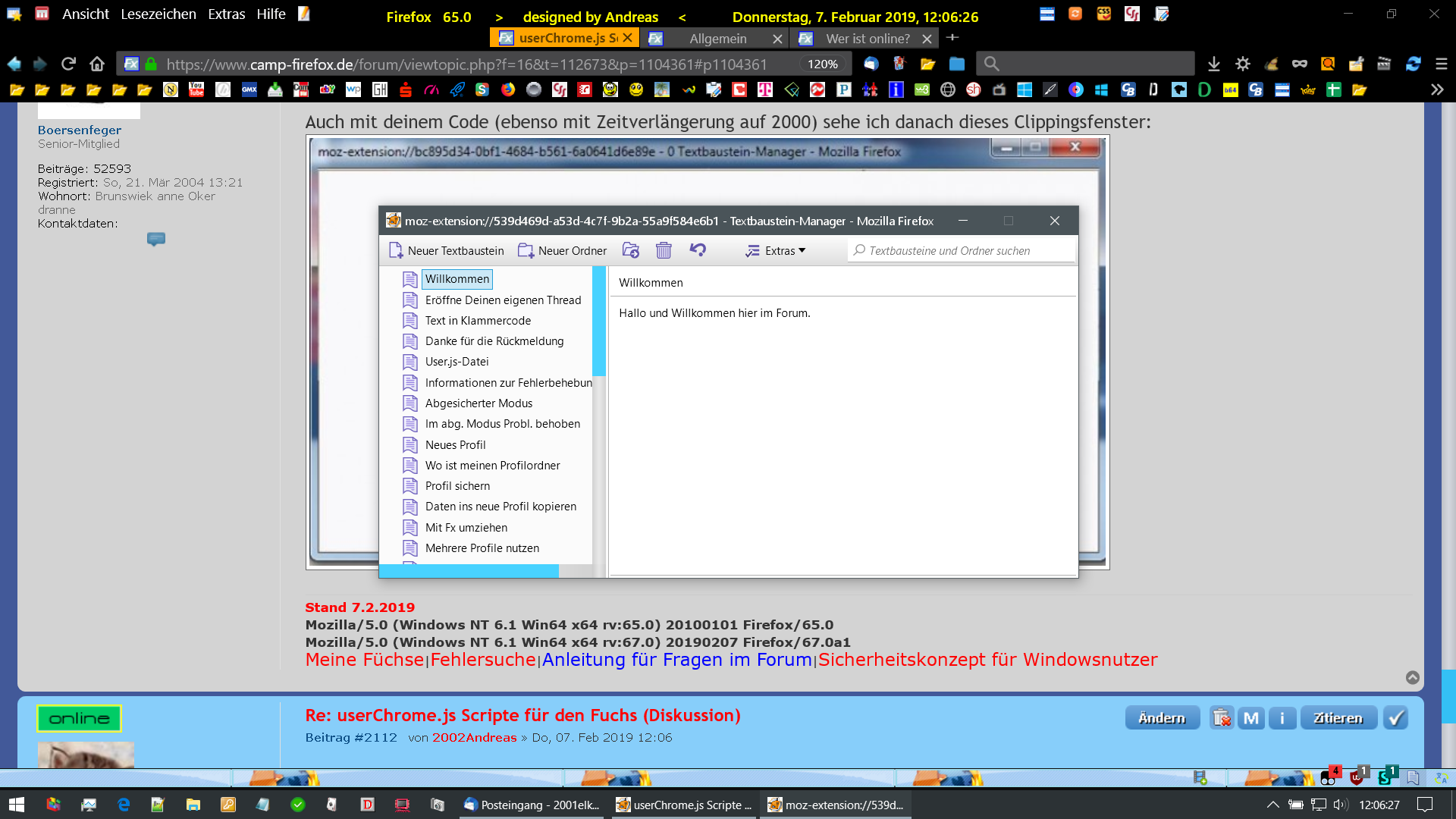1456x819 pixels.
Task: Expand the bookmarks toolbar overflow chevron
Action: [1437, 89]
